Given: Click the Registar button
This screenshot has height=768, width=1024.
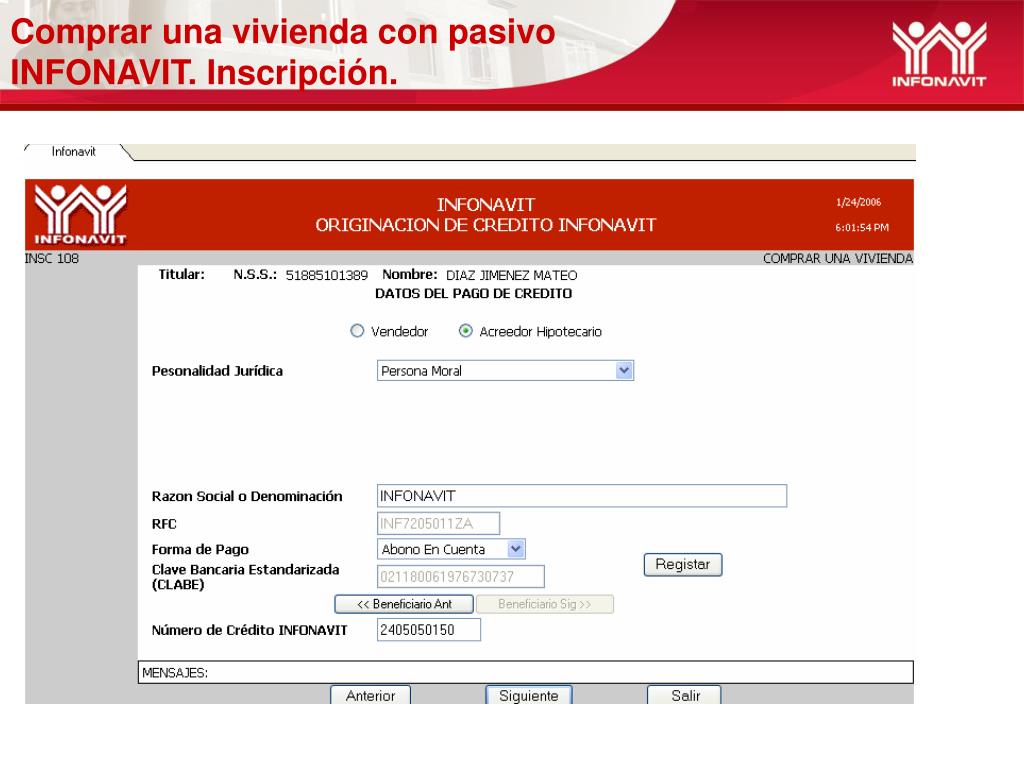Looking at the screenshot, I should tap(682, 564).
